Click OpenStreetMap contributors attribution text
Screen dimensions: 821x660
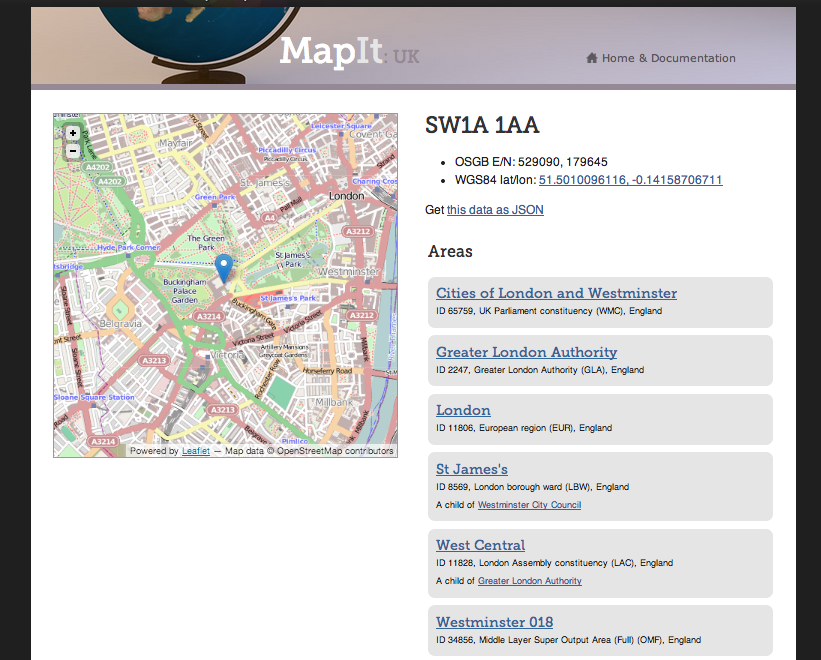tap(335, 451)
